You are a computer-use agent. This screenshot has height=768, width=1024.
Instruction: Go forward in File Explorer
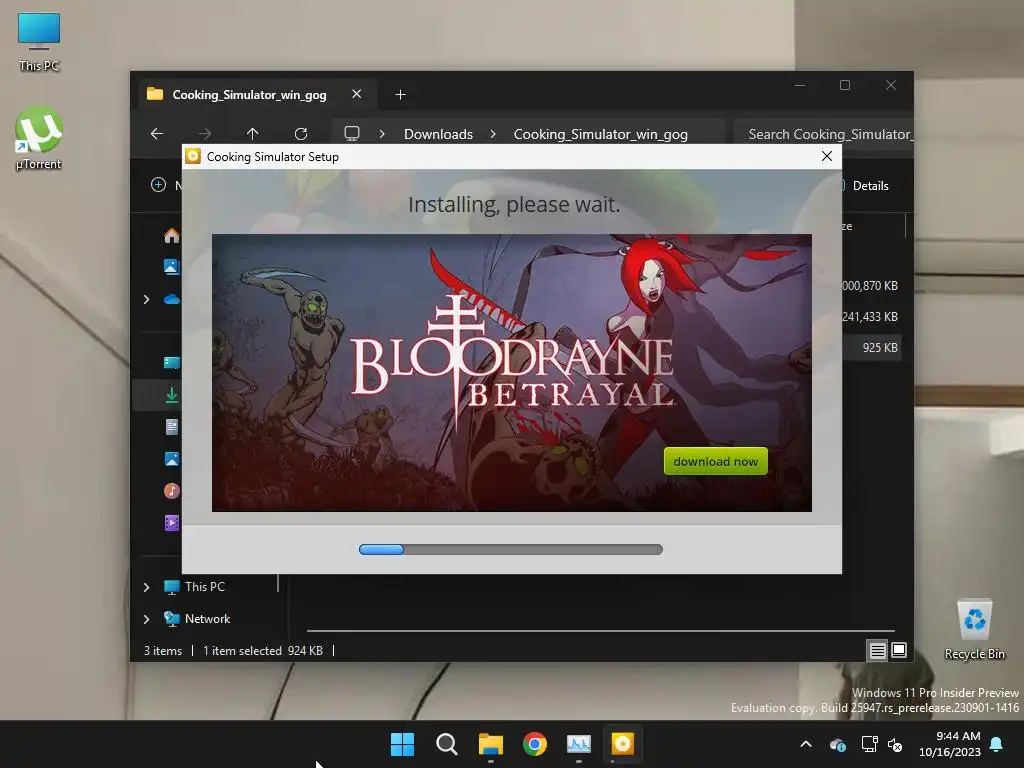[x=204, y=134]
